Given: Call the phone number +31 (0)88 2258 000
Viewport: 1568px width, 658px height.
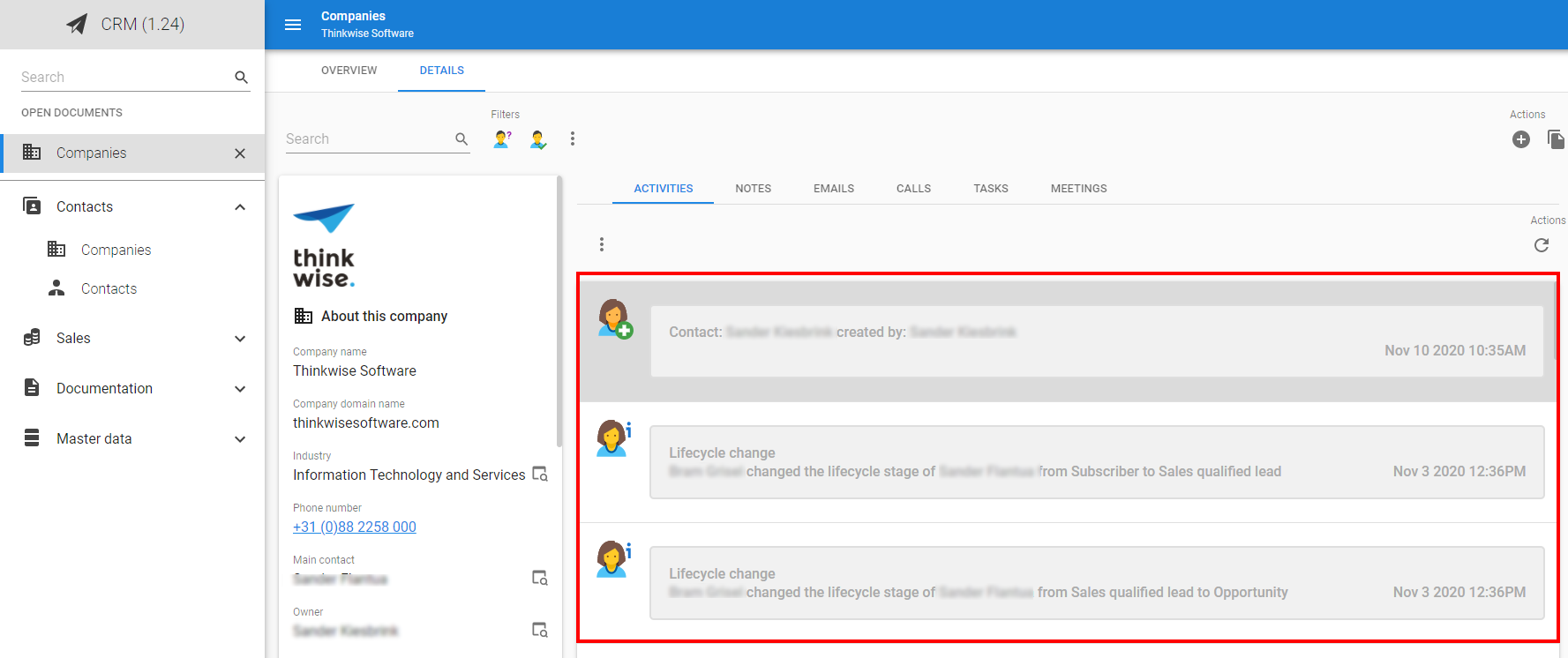Looking at the screenshot, I should point(355,527).
